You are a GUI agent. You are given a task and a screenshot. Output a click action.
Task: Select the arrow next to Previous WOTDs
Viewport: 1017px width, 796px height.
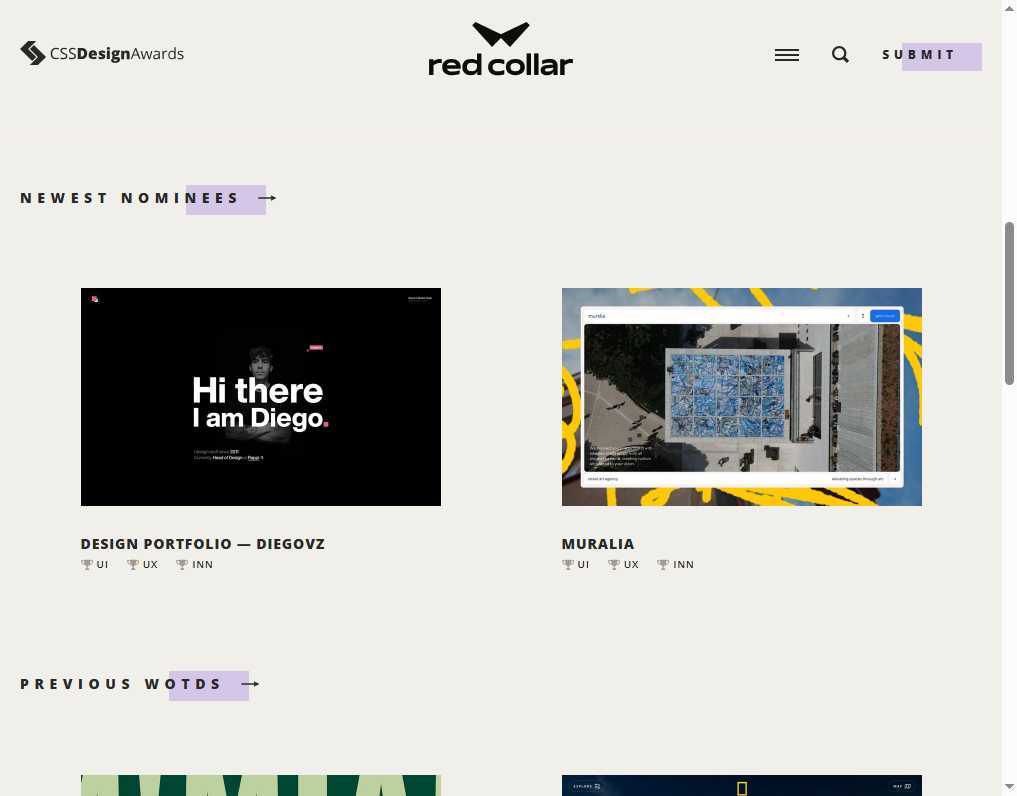(x=251, y=684)
